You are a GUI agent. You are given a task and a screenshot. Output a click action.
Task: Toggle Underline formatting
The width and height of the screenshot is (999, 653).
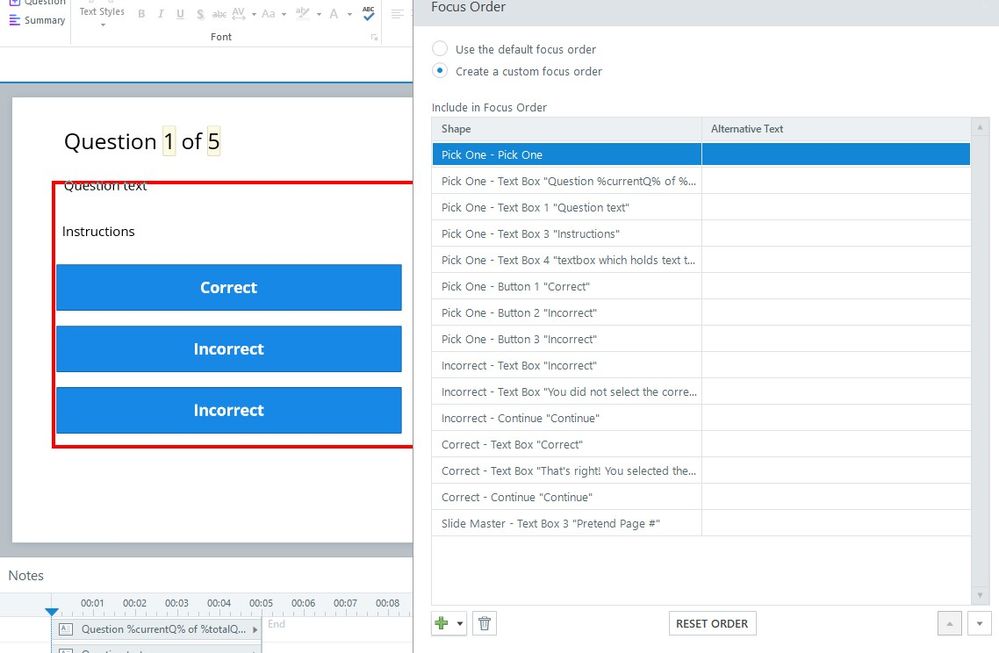[180, 13]
